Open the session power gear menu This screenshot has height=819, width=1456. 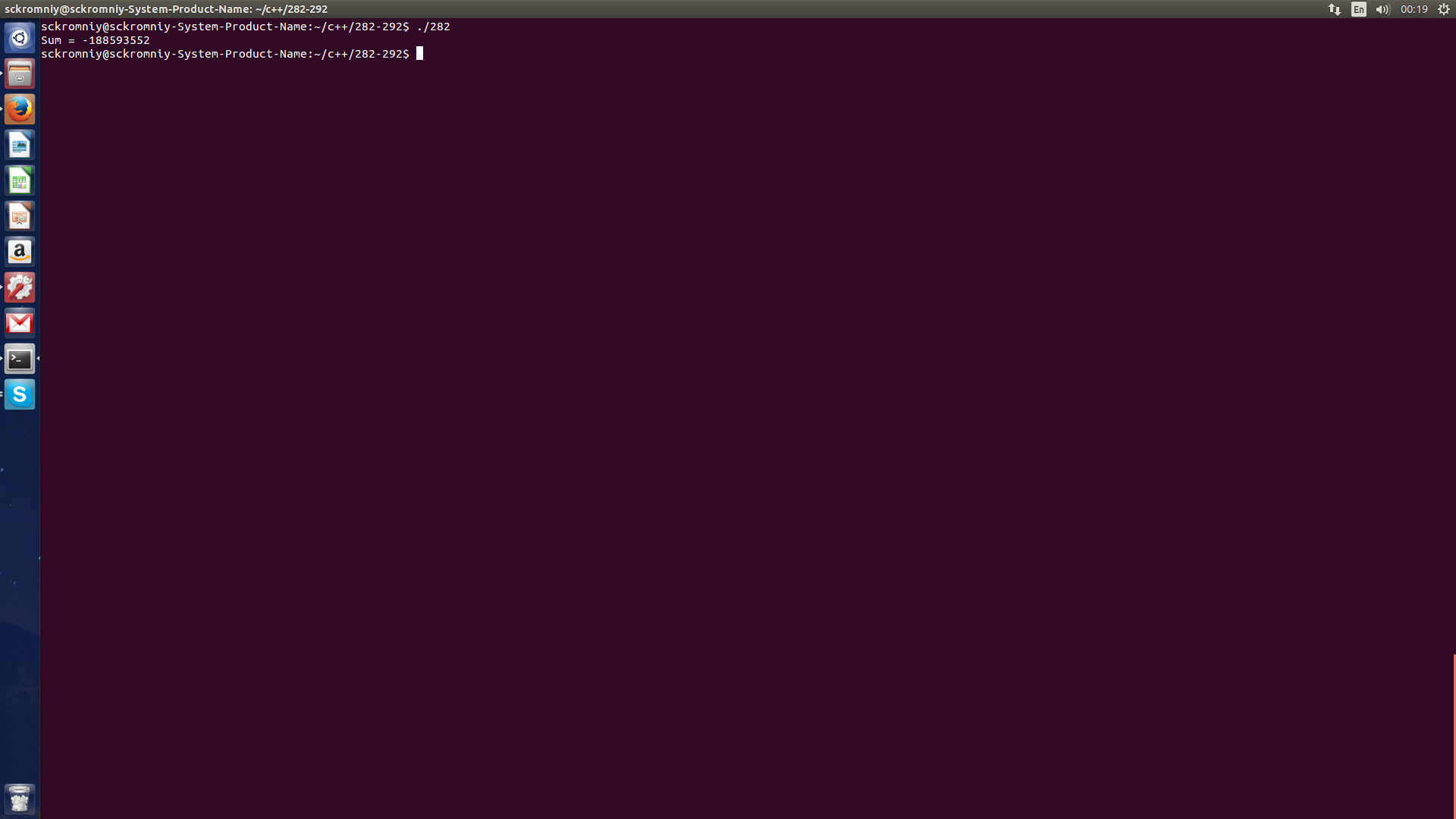tap(1444, 9)
